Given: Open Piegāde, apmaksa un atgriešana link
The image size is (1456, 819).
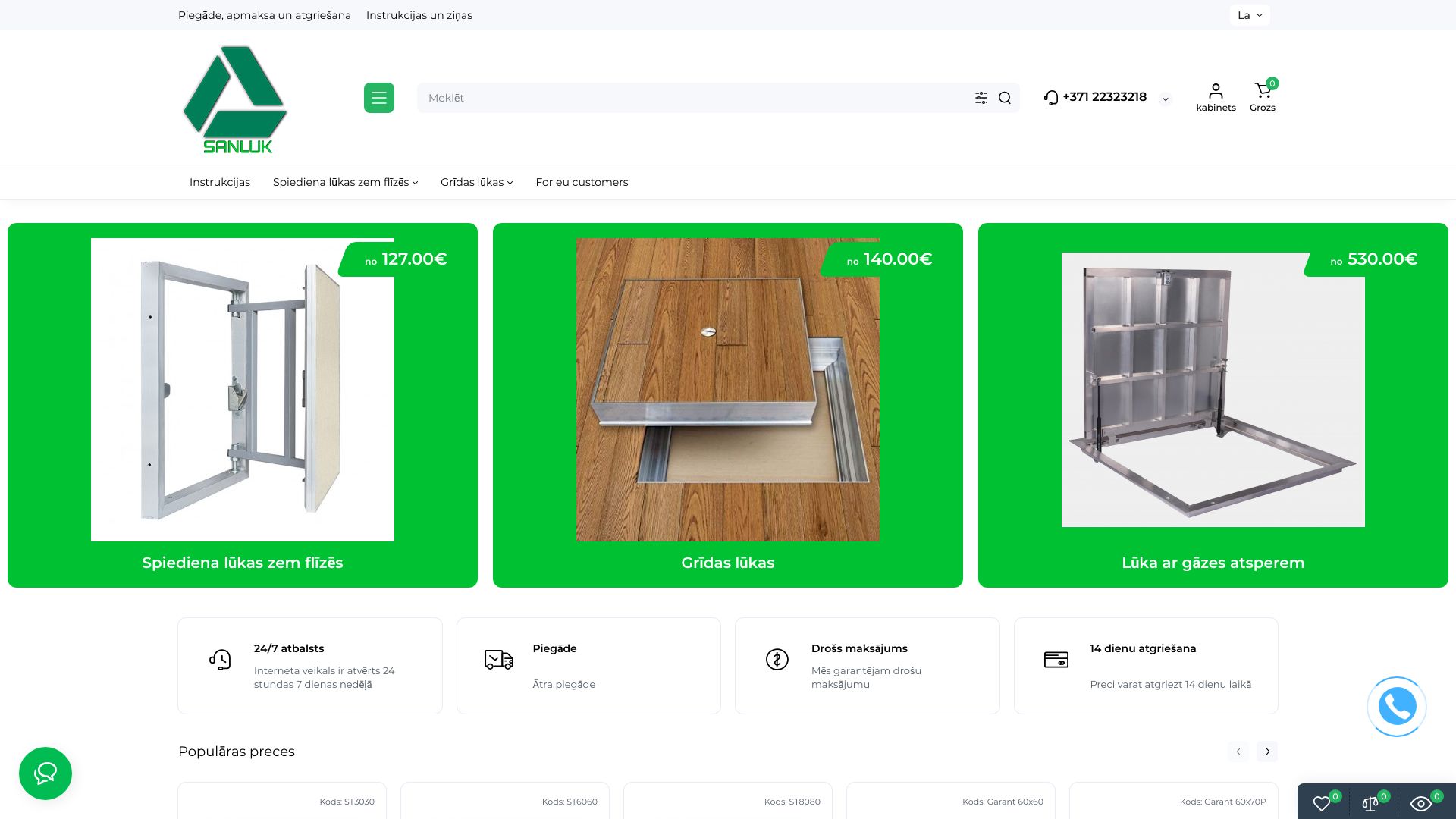Looking at the screenshot, I should 264,15.
